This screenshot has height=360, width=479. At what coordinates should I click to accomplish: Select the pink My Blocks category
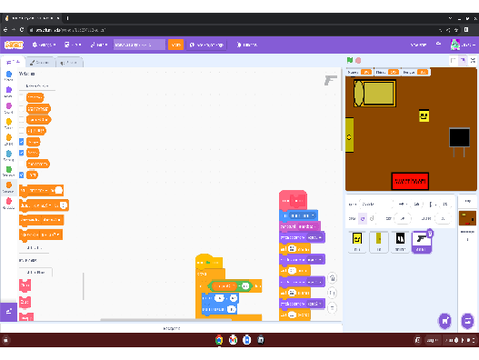pos(9,203)
